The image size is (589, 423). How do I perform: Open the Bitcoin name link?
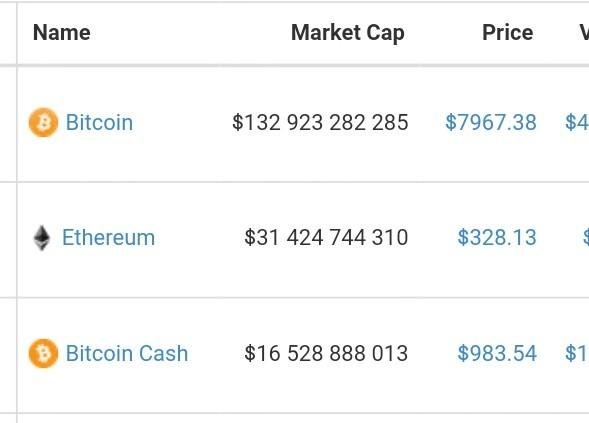tap(99, 122)
